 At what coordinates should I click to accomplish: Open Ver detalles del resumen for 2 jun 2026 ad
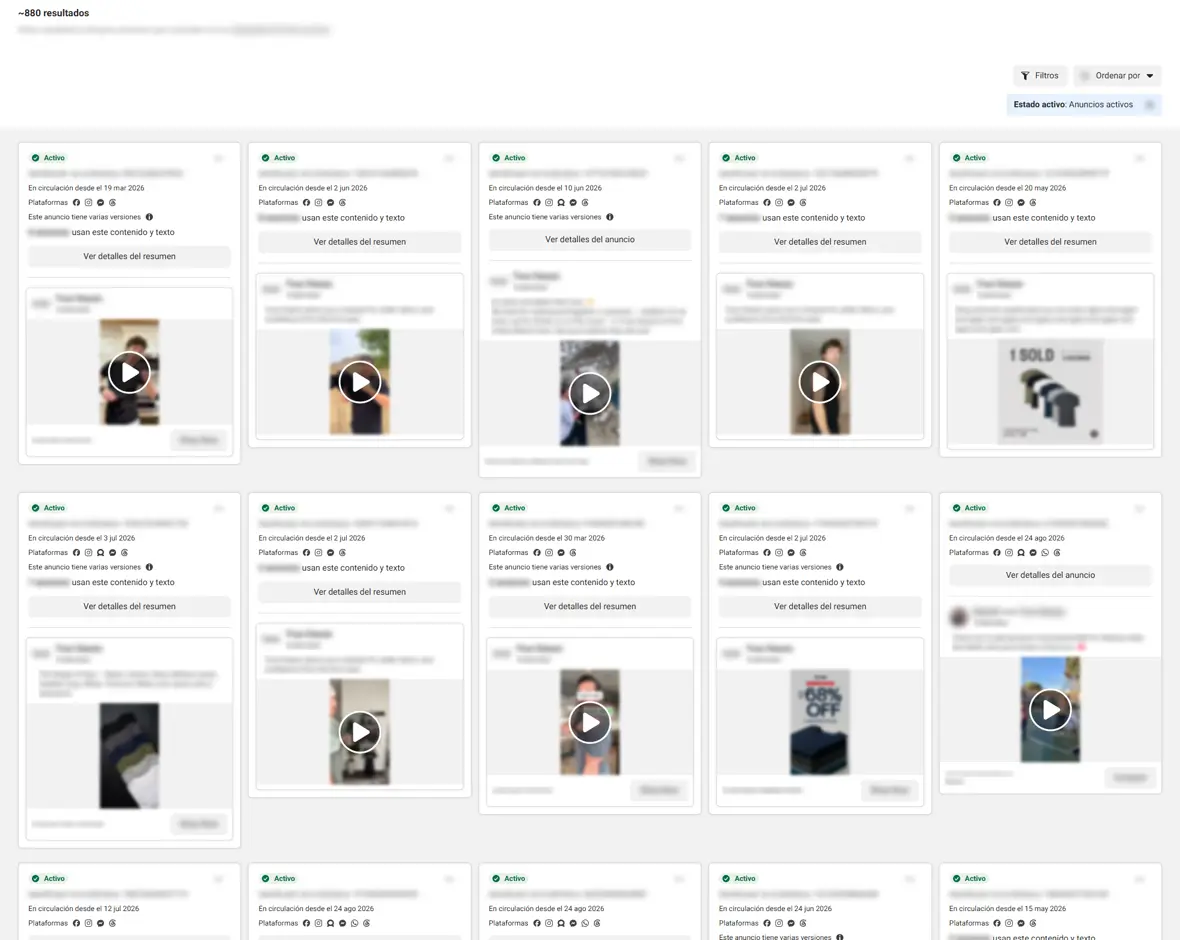(360, 242)
